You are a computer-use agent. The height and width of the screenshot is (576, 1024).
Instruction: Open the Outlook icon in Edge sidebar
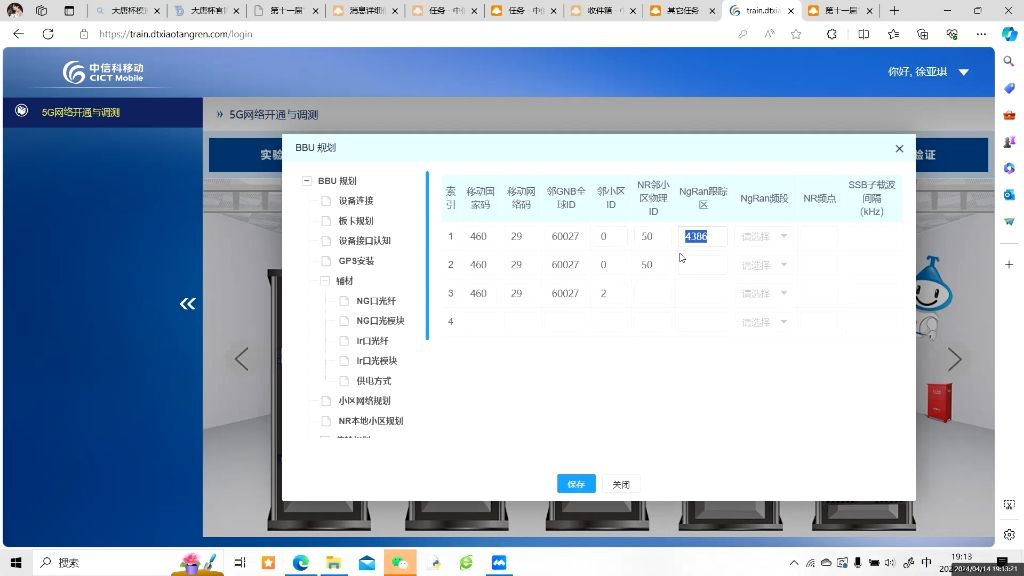point(1009,195)
